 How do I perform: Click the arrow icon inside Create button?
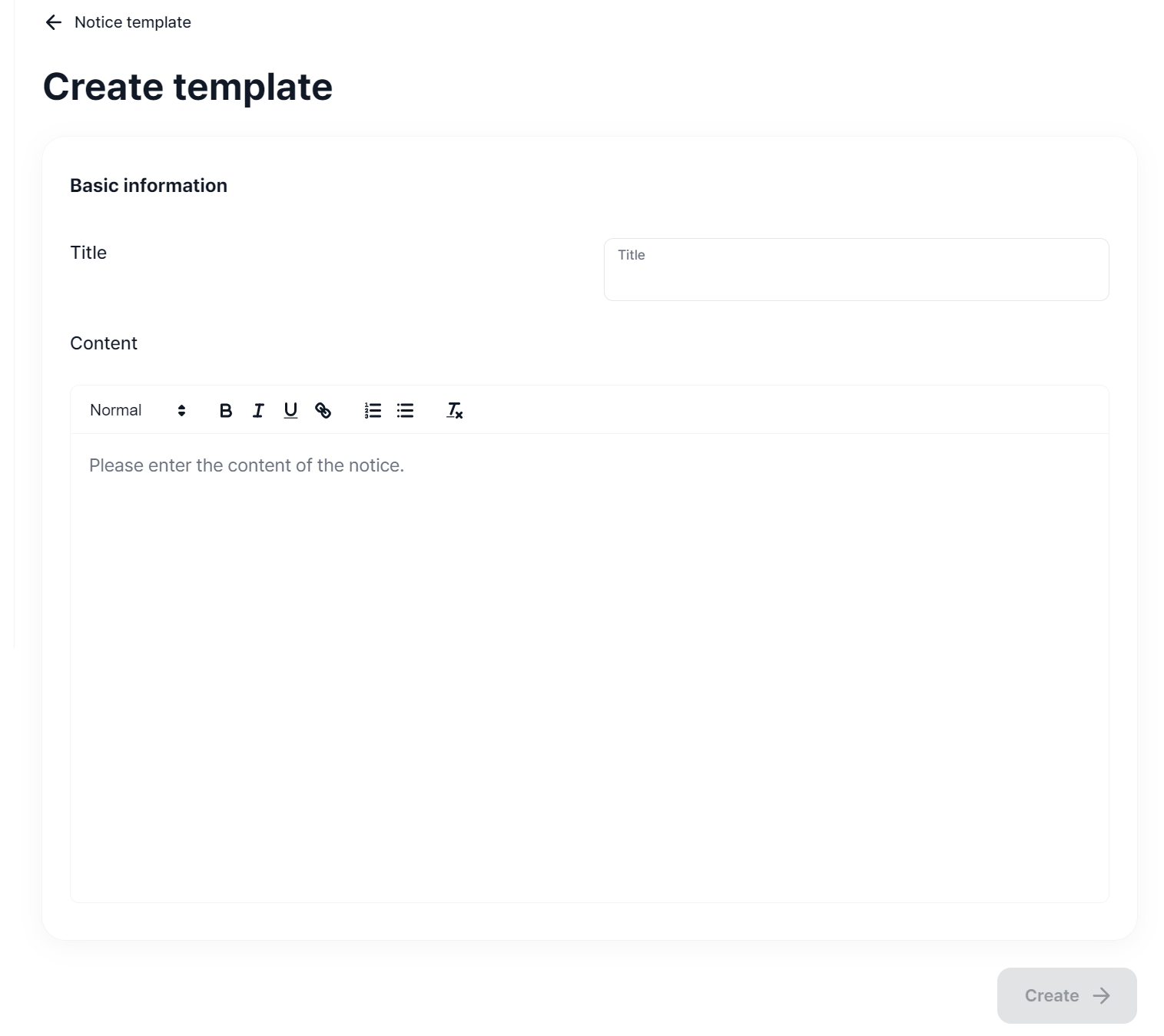coord(1102,995)
